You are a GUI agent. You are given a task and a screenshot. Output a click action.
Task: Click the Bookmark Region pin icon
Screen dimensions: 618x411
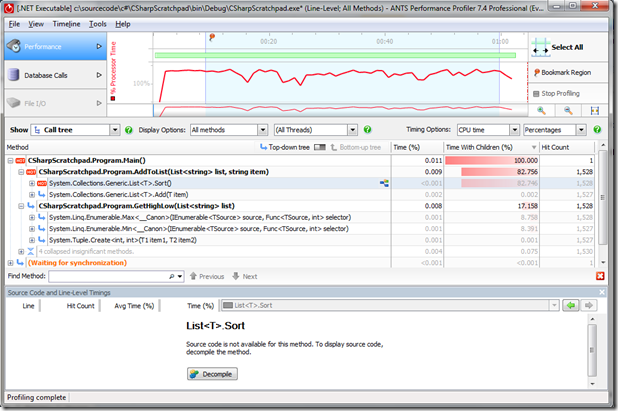click(536, 73)
